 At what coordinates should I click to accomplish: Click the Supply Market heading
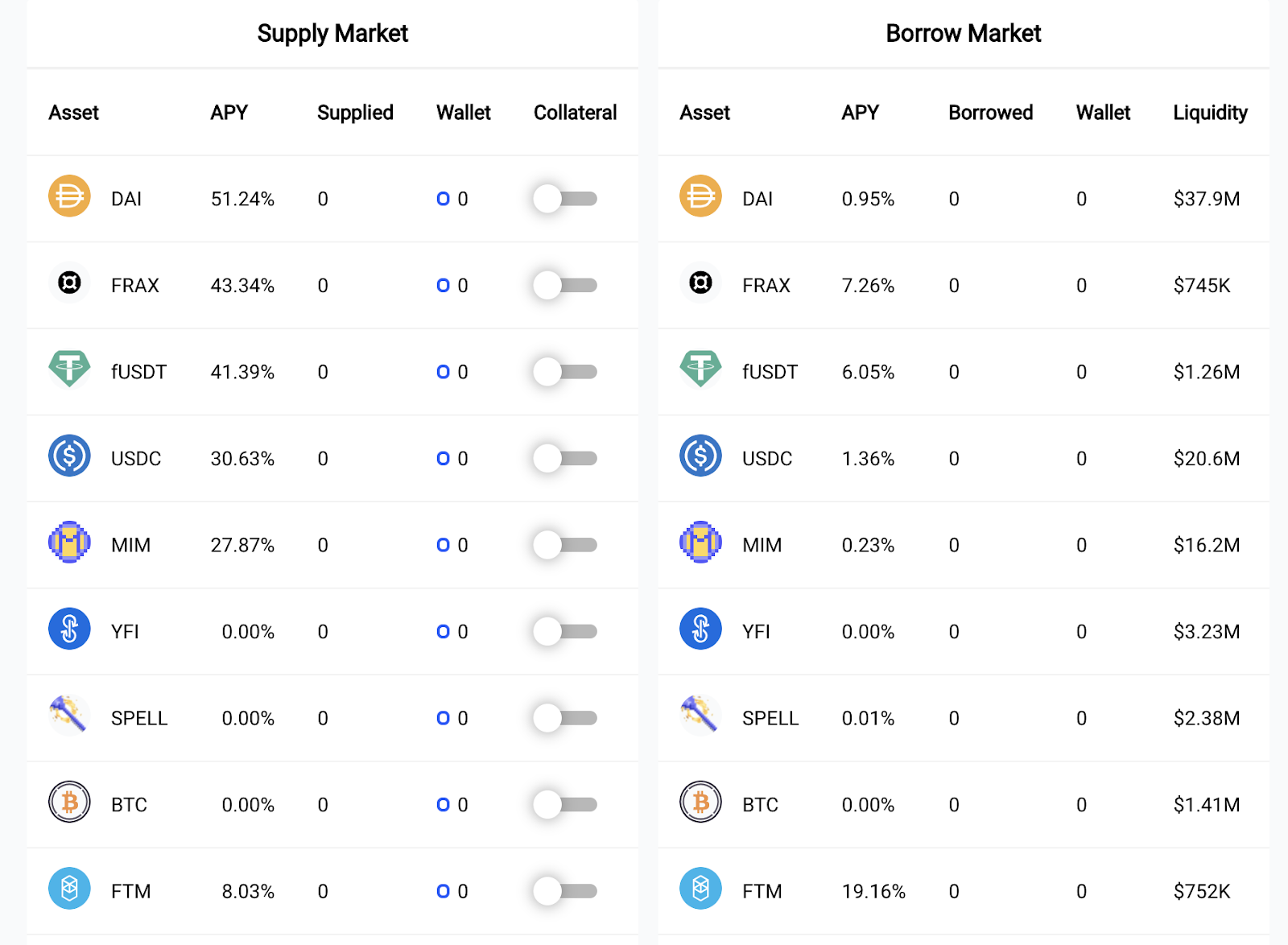332,34
